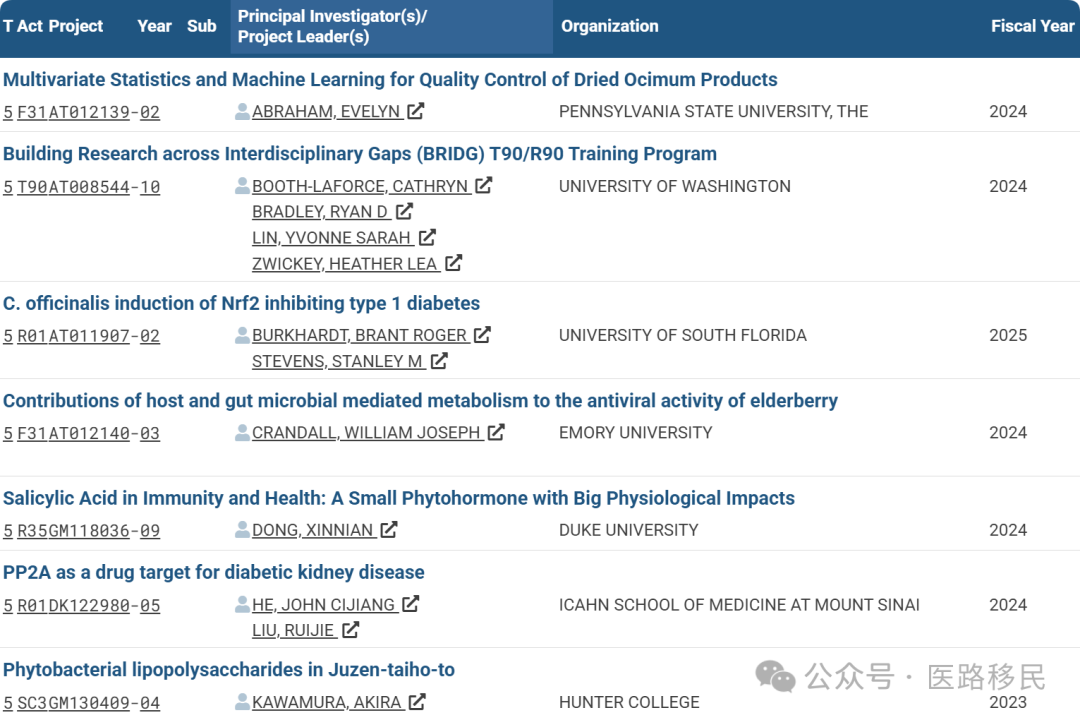Open investigator link HE, JOHN CIJIANG
Image resolution: width=1080 pixels, height=720 pixels.
(x=325, y=605)
